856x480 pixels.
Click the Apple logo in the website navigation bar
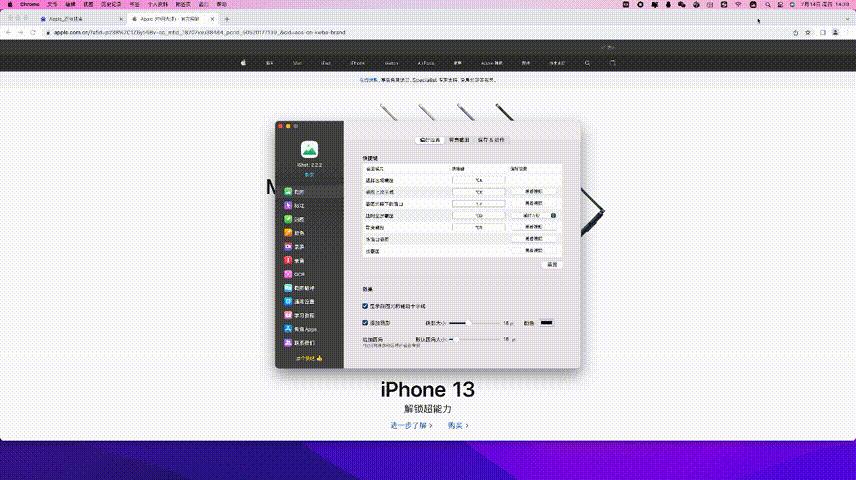tap(243, 63)
